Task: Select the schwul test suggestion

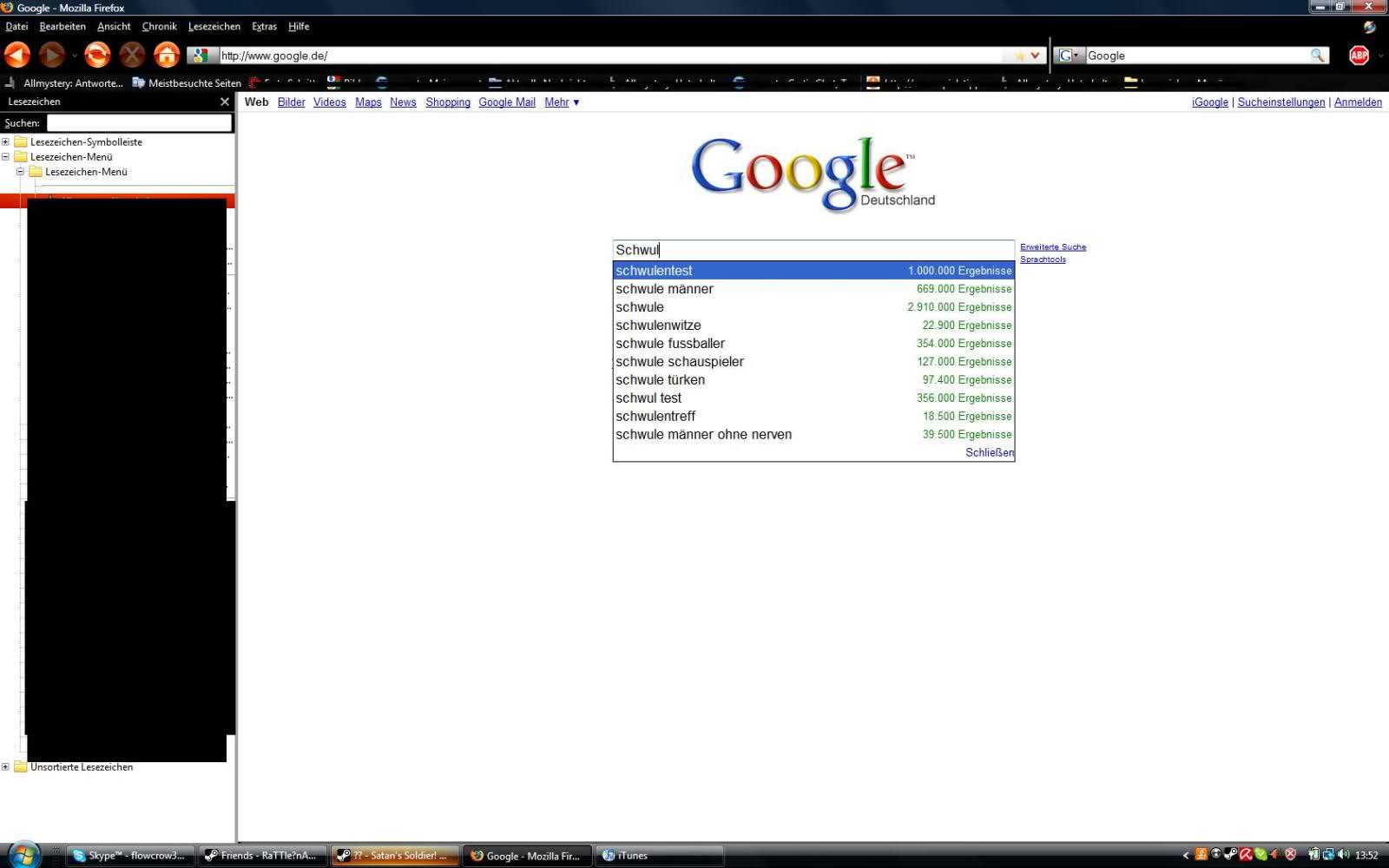Action: click(813, 398)
